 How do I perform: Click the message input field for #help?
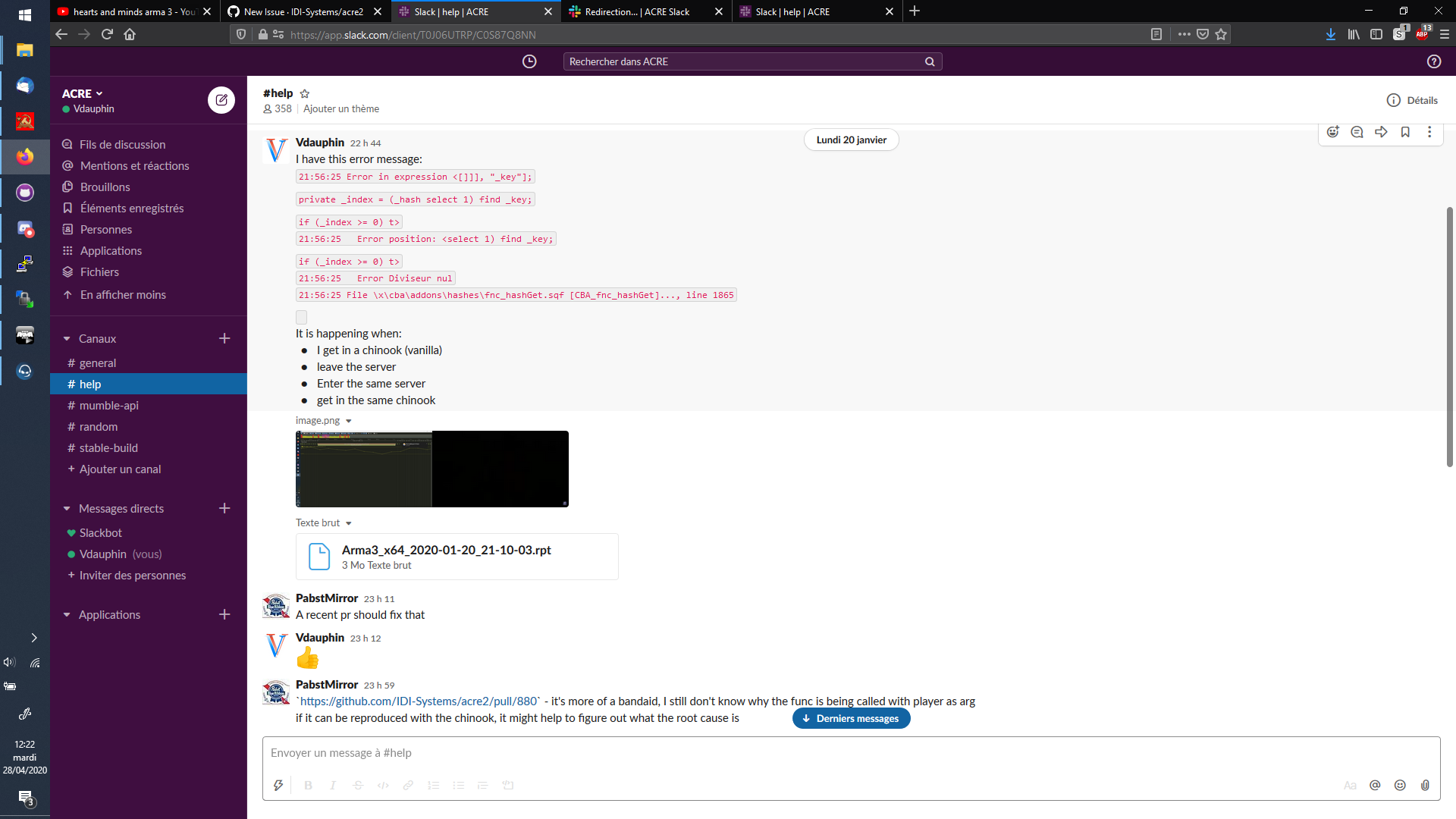click(607, 752)
